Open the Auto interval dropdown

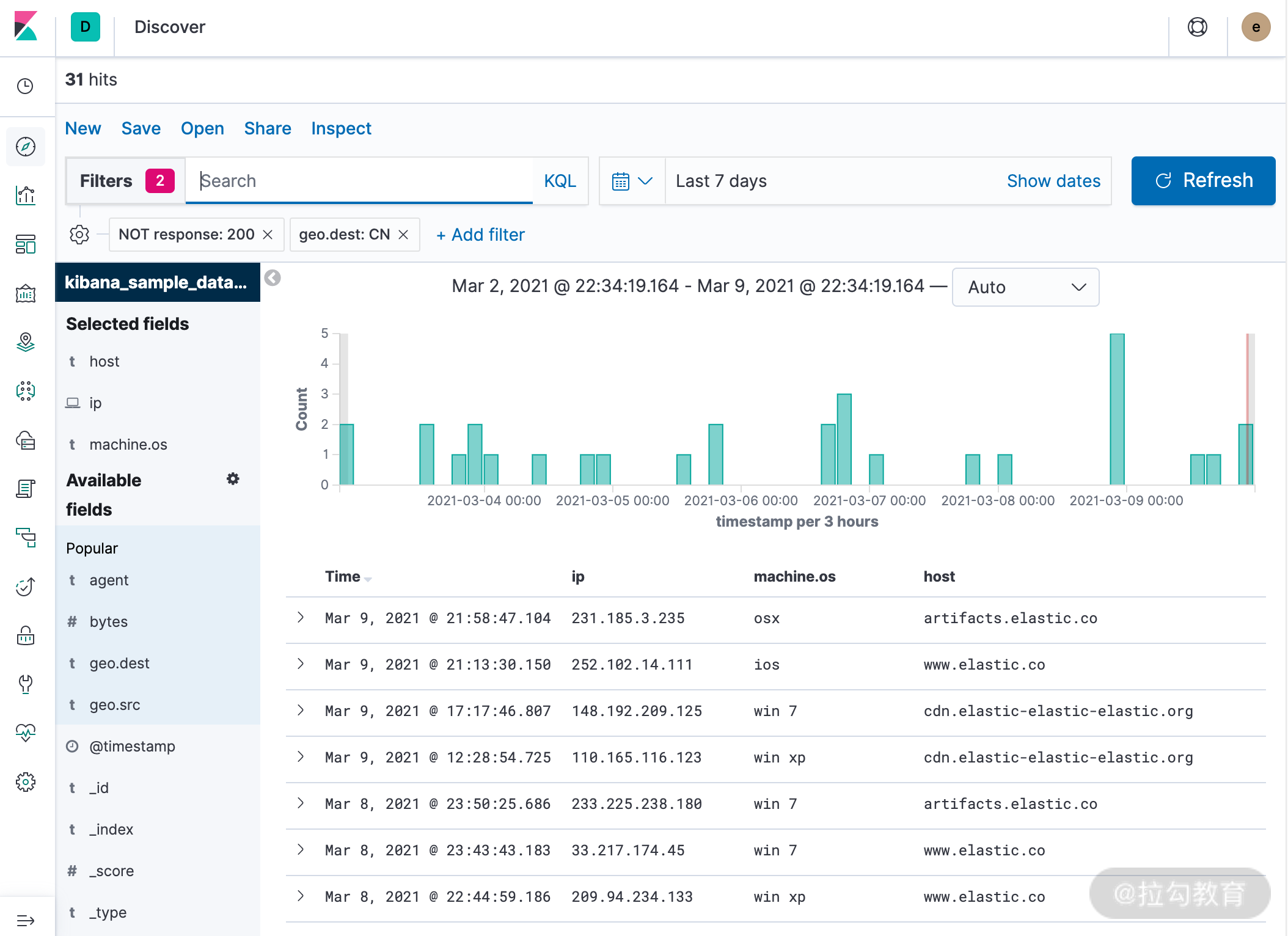click(1025, 287)
